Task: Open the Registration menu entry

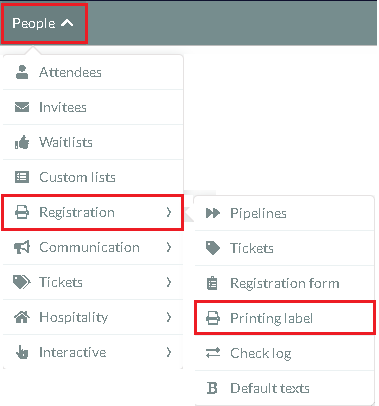Action: coord(93,213)
